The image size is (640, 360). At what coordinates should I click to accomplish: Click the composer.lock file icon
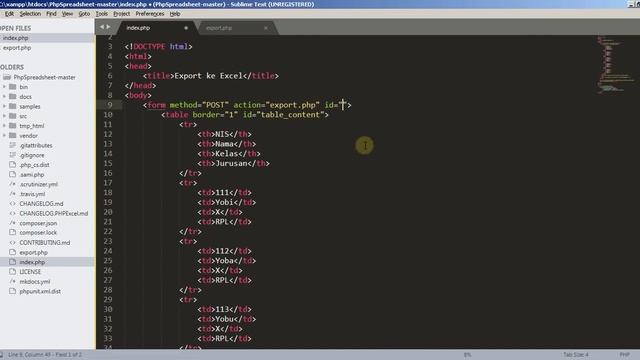pyautogui.click(x=13, y=233)
